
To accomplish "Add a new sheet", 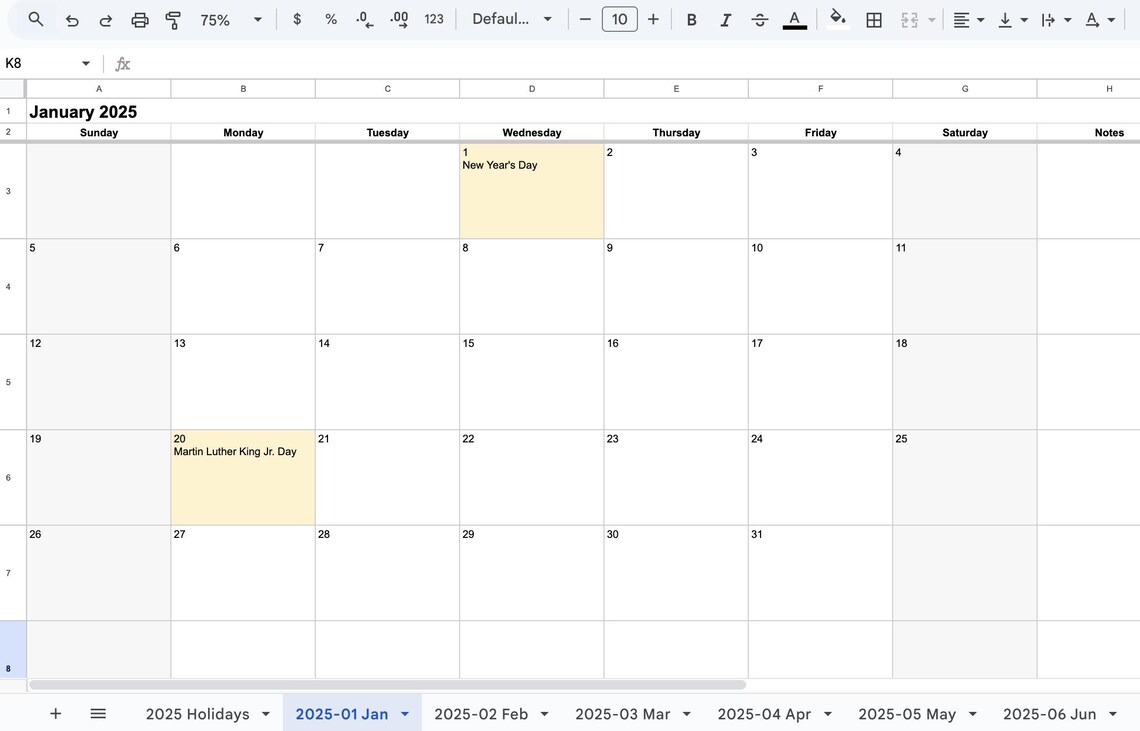I will point(55,714).
